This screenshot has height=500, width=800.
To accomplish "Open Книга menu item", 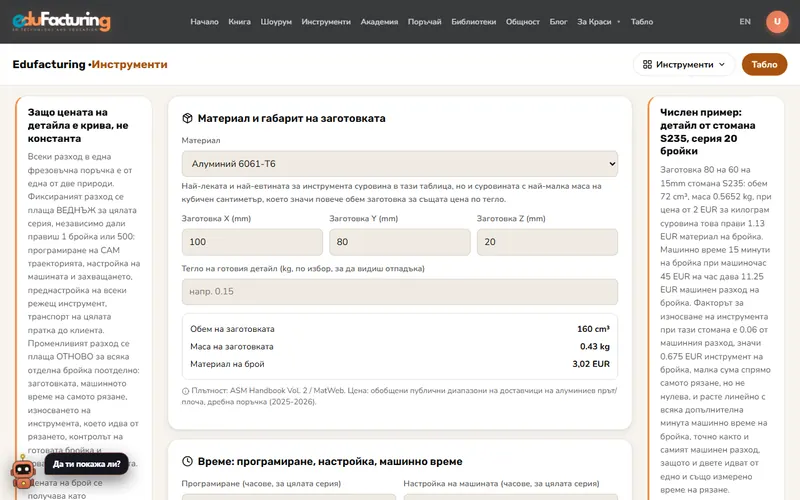I will tap(239, 21).
